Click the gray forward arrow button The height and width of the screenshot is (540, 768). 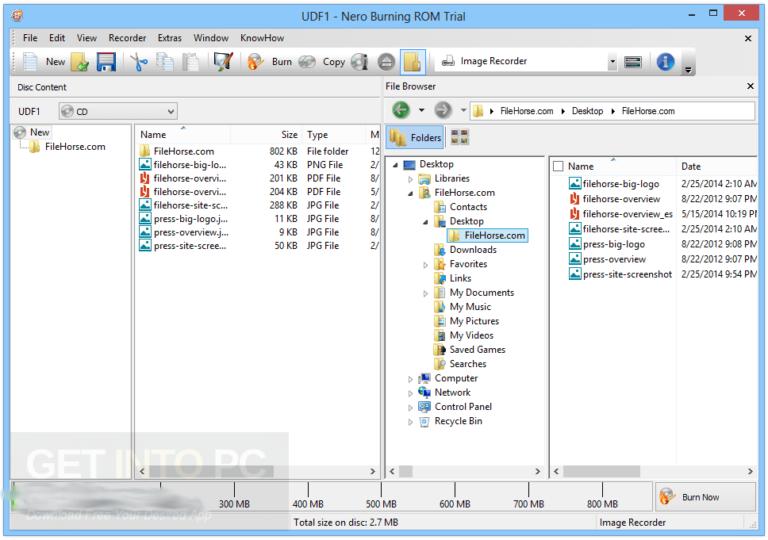443,110
